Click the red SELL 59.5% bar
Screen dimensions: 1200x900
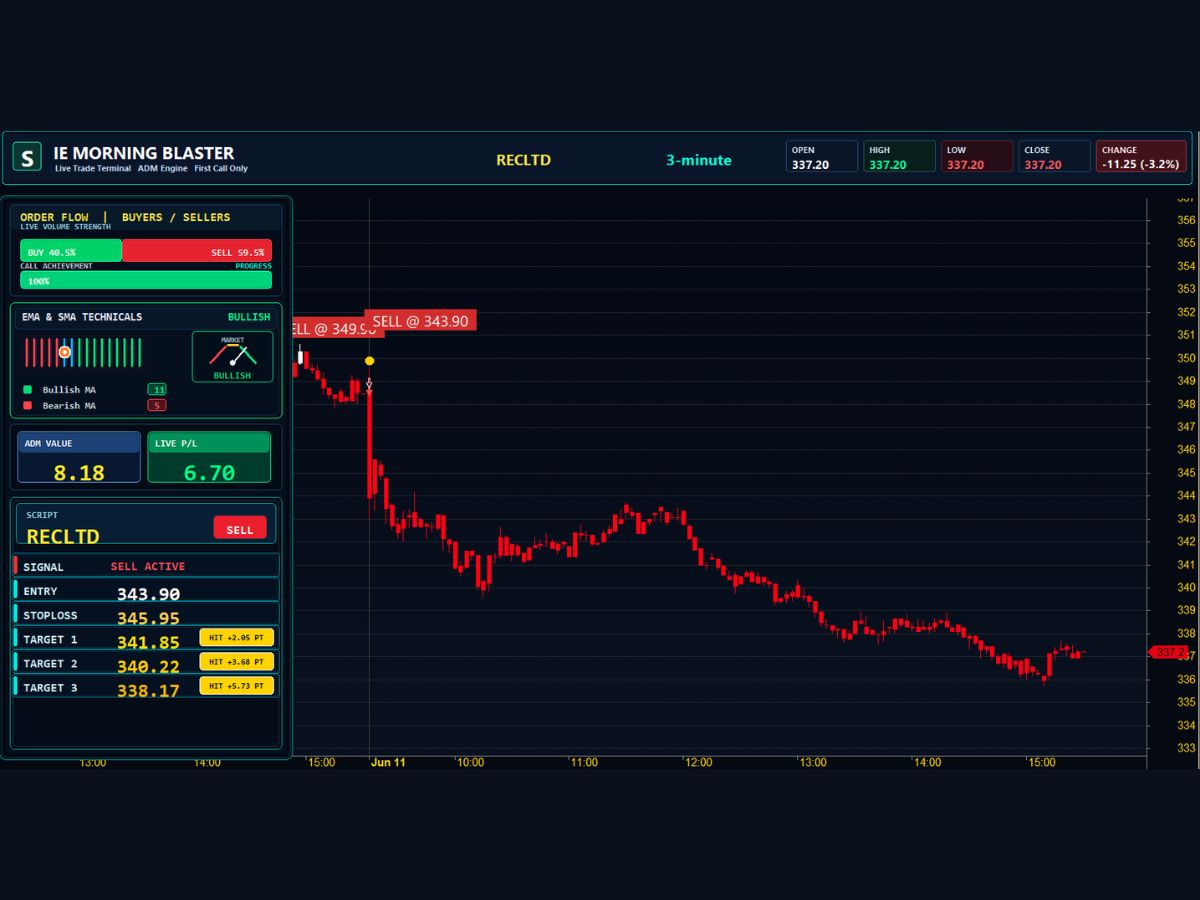(x=197, y=251)
